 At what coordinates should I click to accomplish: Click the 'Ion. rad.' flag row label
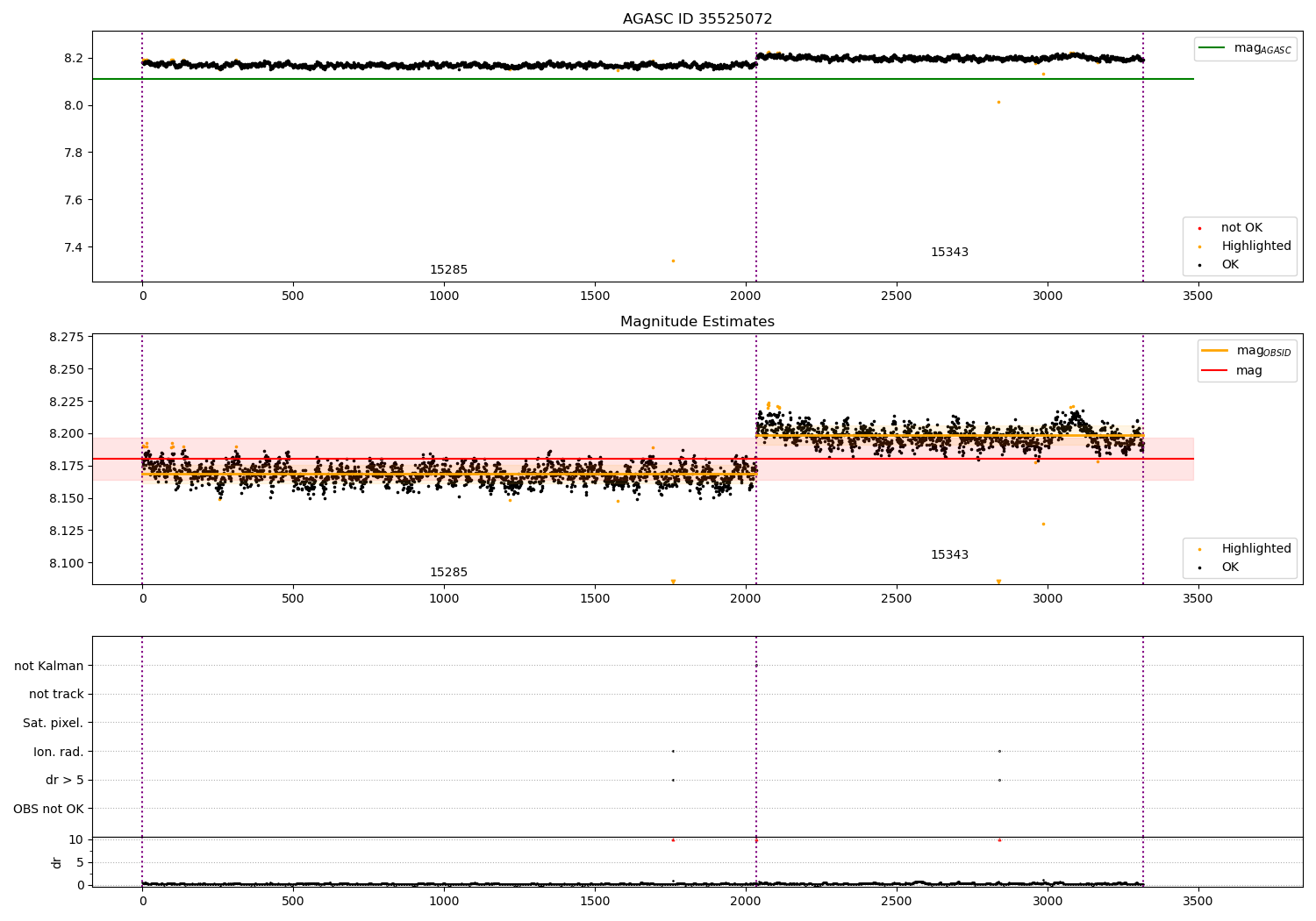pyautogui.click(x=59, y=753)
